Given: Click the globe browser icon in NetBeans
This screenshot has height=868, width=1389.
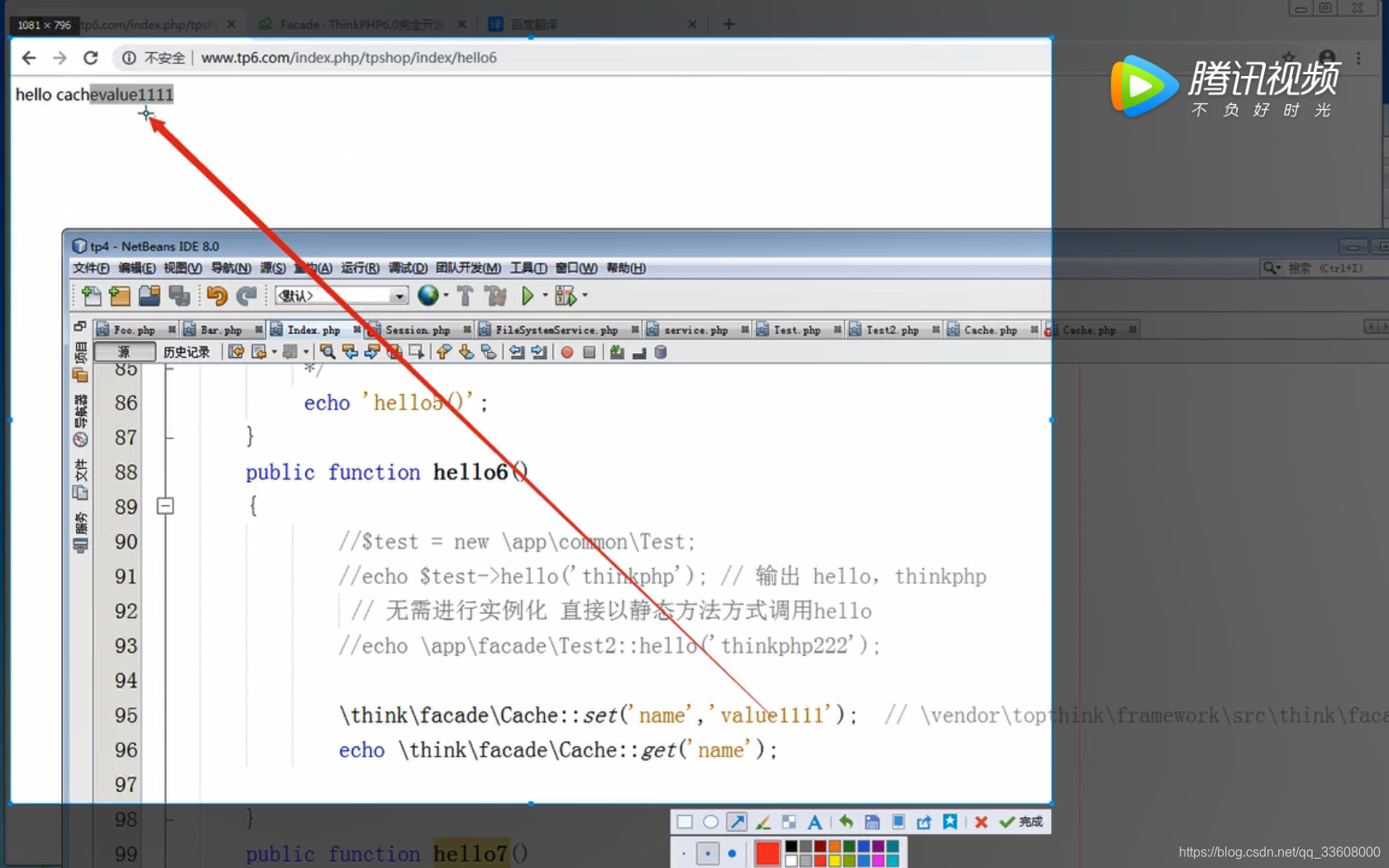Looking at the screenshot, I should click(x=428, y=296).
